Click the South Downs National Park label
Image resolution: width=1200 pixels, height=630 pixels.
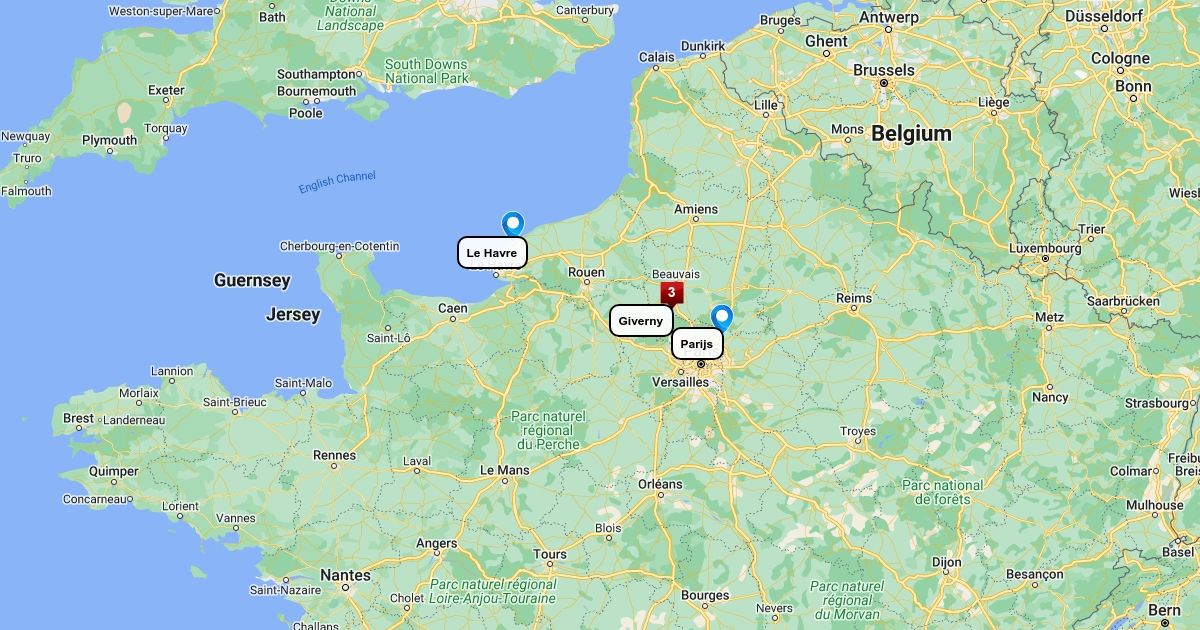click(426, 71)
